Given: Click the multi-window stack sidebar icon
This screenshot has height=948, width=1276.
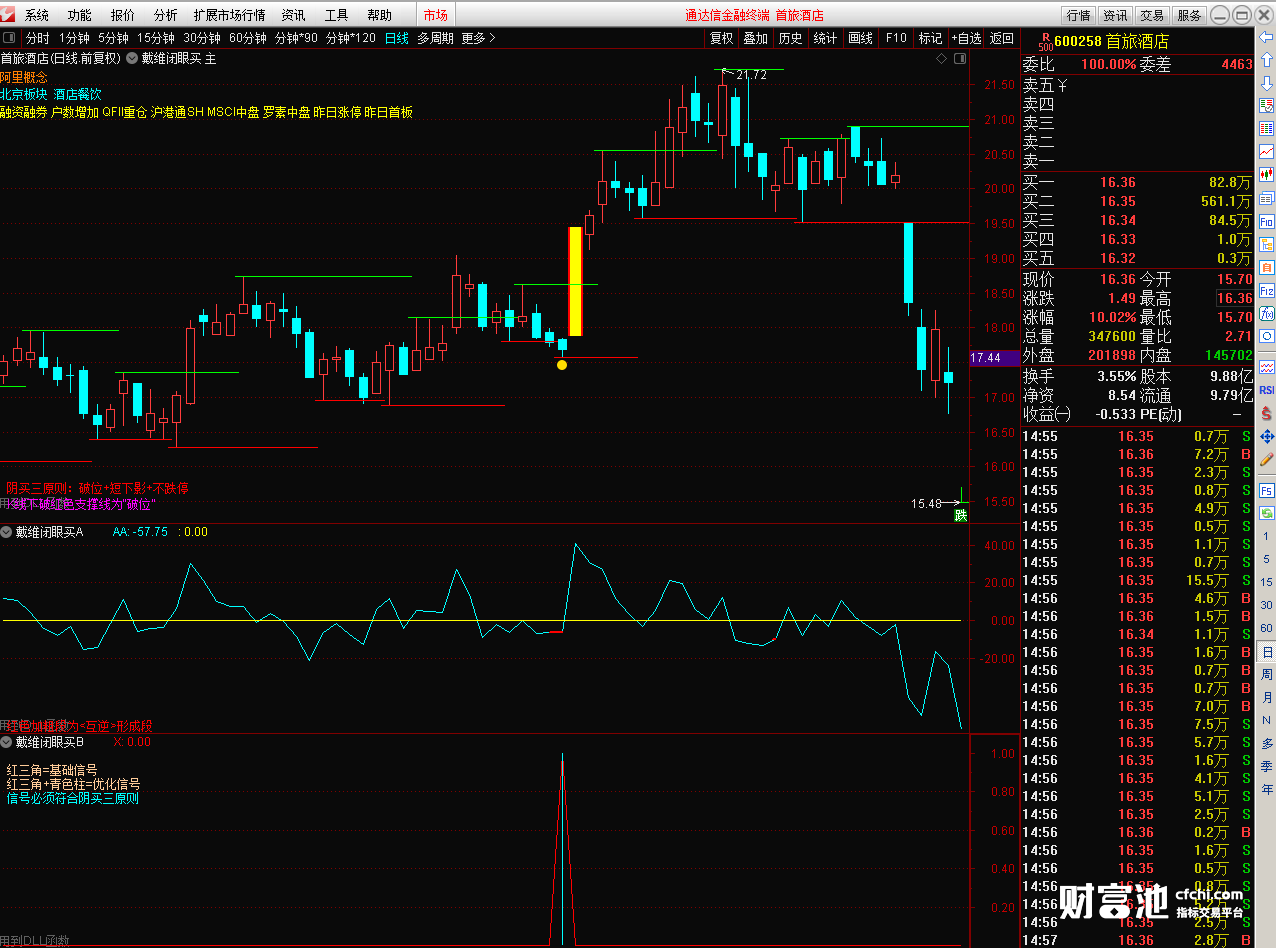Looking at the screenshot, I should [1266, 197].
